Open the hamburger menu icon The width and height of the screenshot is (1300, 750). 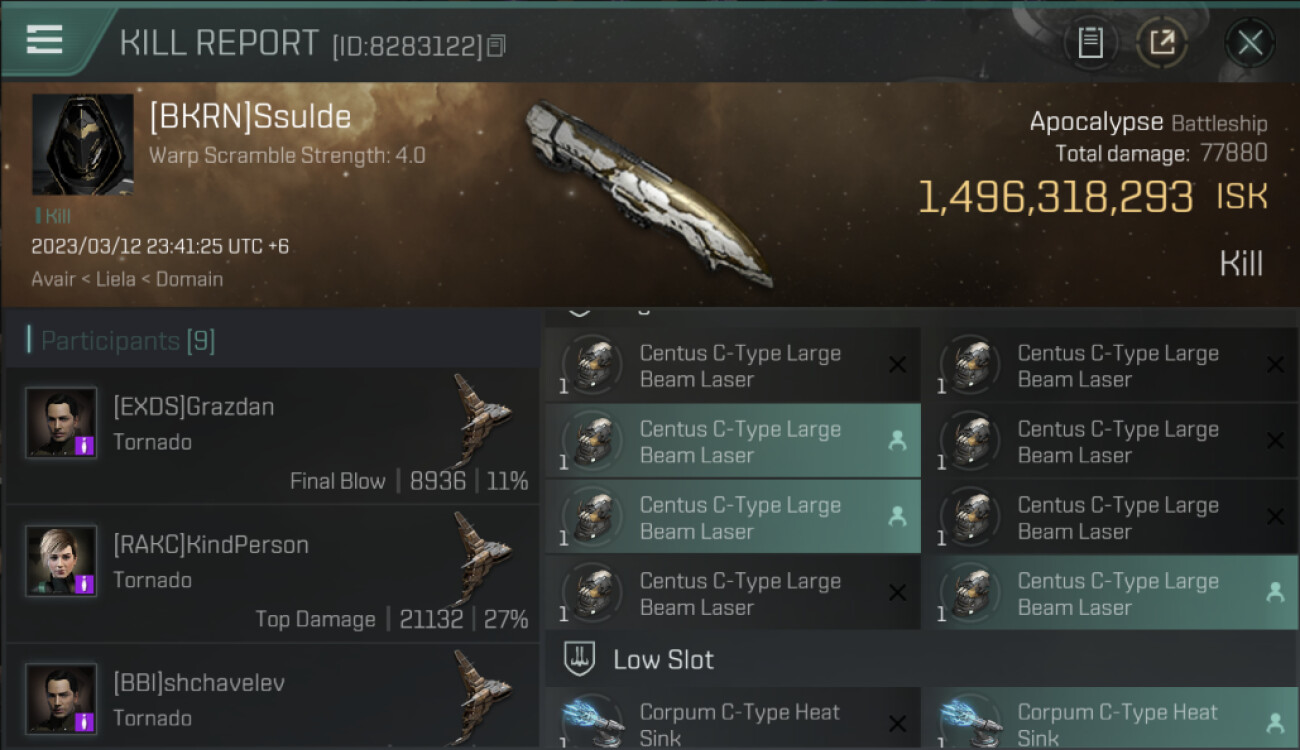click(x=44, y=40)
